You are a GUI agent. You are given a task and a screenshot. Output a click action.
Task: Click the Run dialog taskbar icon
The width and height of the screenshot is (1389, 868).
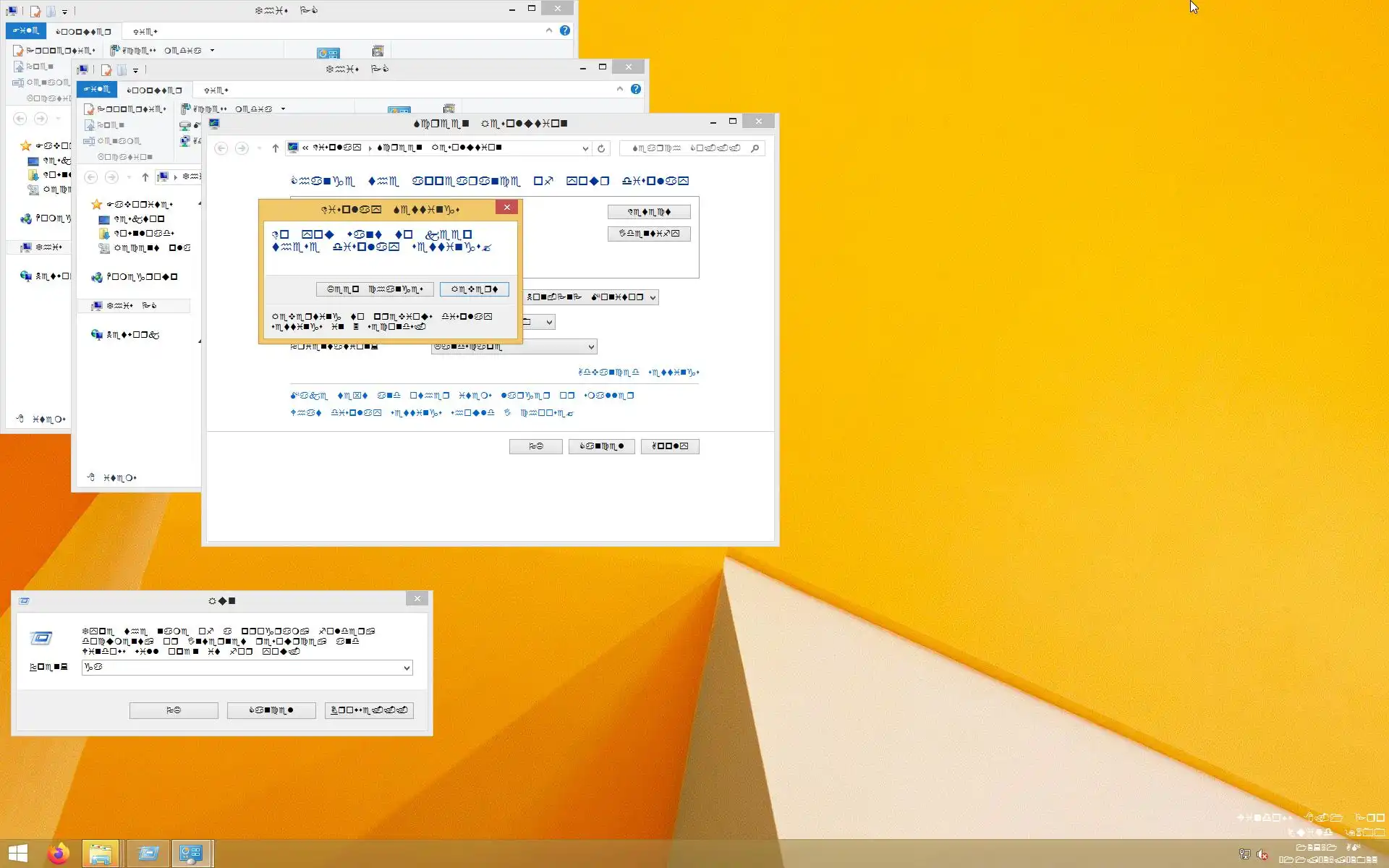(x=148, y=854)
